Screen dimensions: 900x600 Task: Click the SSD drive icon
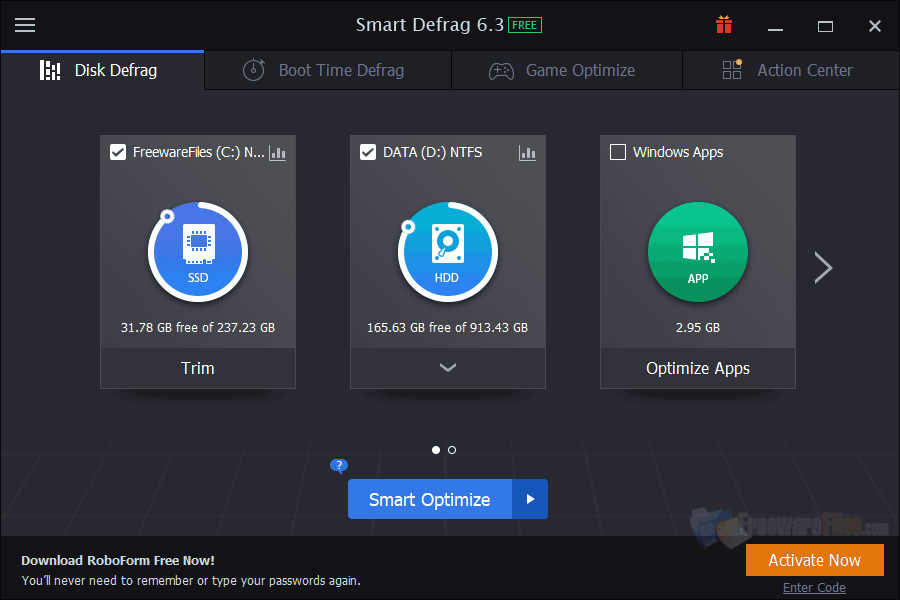(197, 251)
